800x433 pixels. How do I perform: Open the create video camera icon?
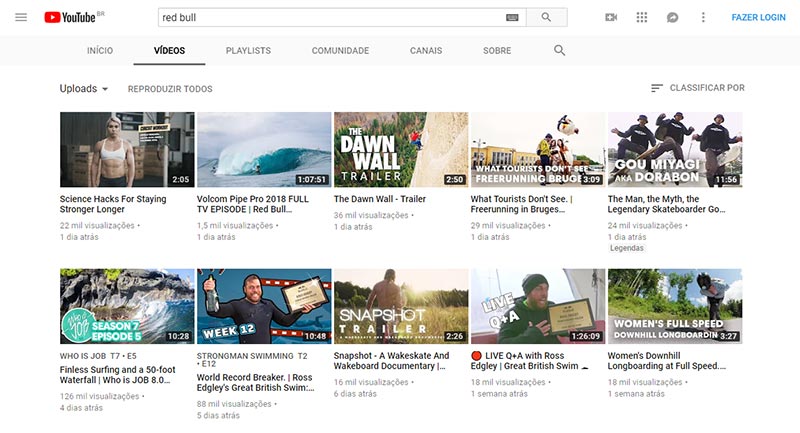(x=611, y=17)
